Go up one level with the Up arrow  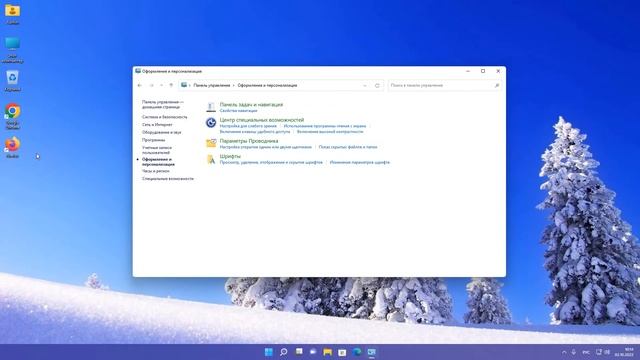tap(171, 85)
